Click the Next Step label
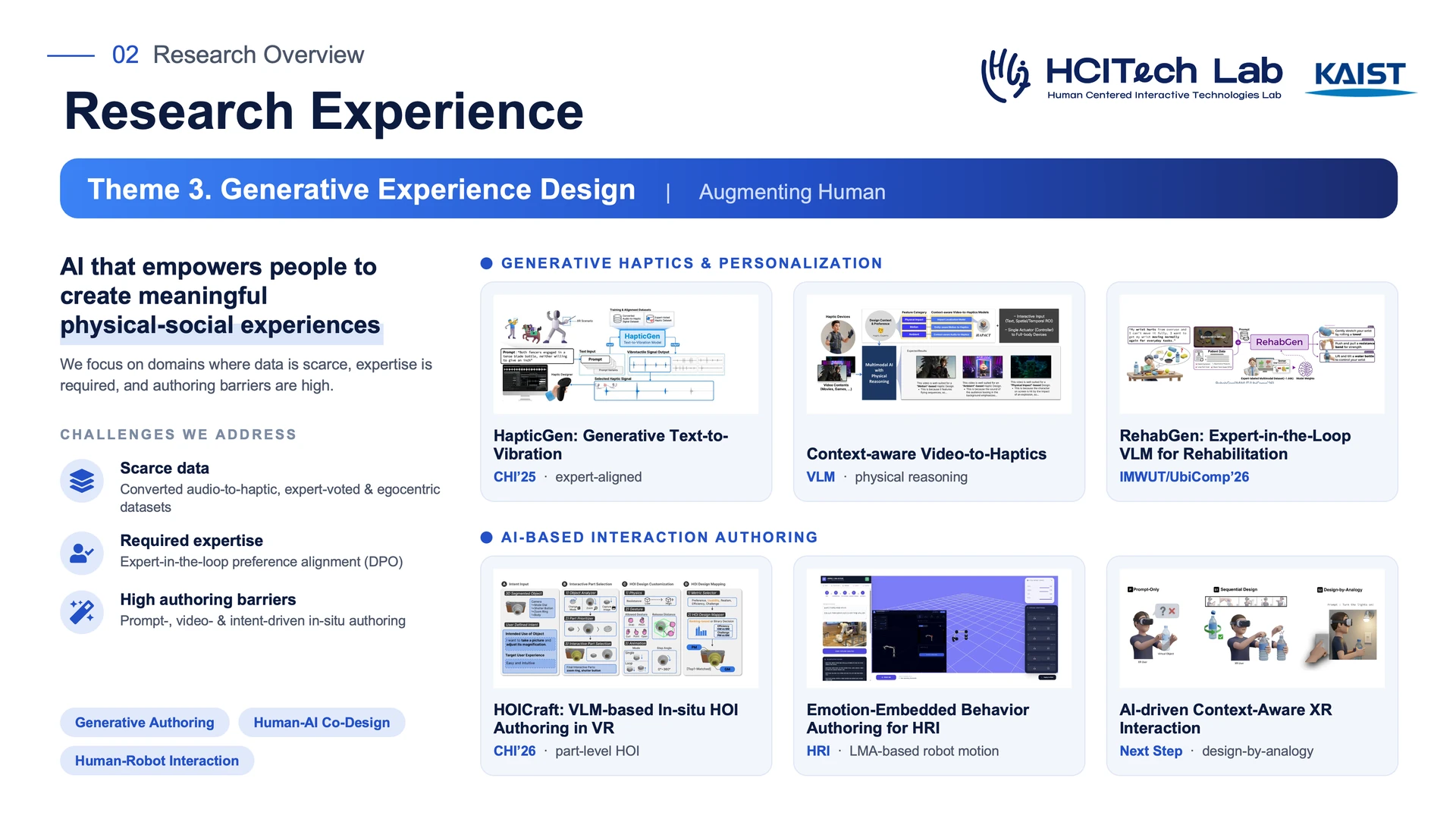 point(1150,751)
